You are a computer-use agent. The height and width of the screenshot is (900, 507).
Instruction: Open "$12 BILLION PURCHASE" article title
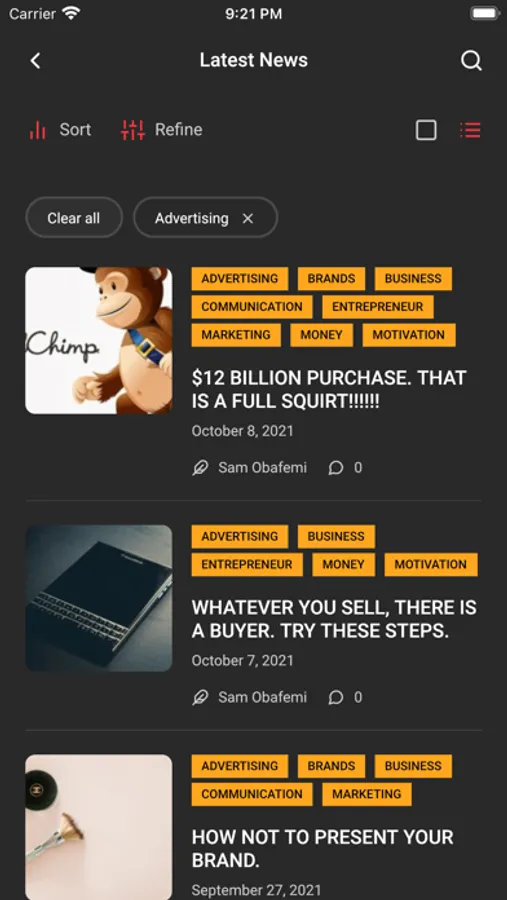[329, 389]
